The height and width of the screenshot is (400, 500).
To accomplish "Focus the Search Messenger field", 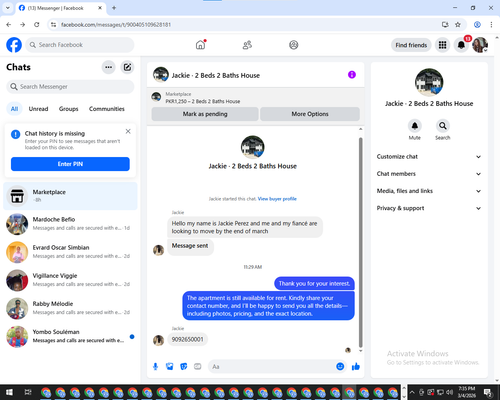I will [70, 87].
